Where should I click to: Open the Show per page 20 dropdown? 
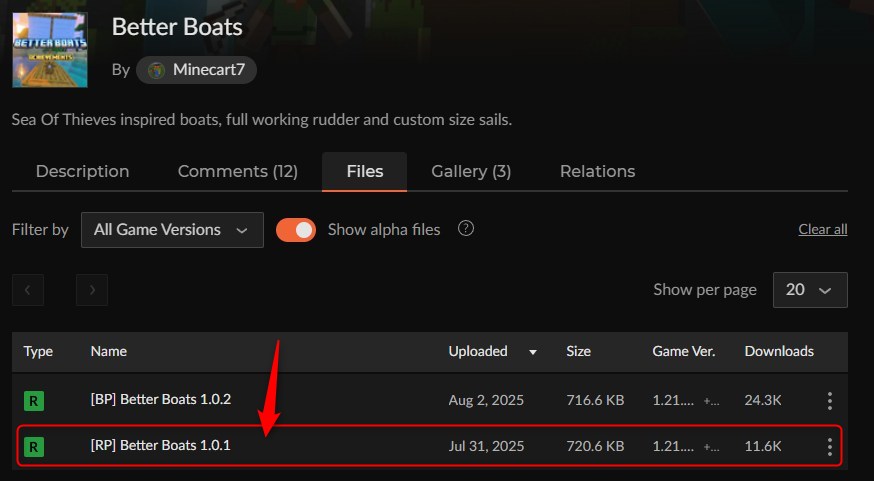810,290
